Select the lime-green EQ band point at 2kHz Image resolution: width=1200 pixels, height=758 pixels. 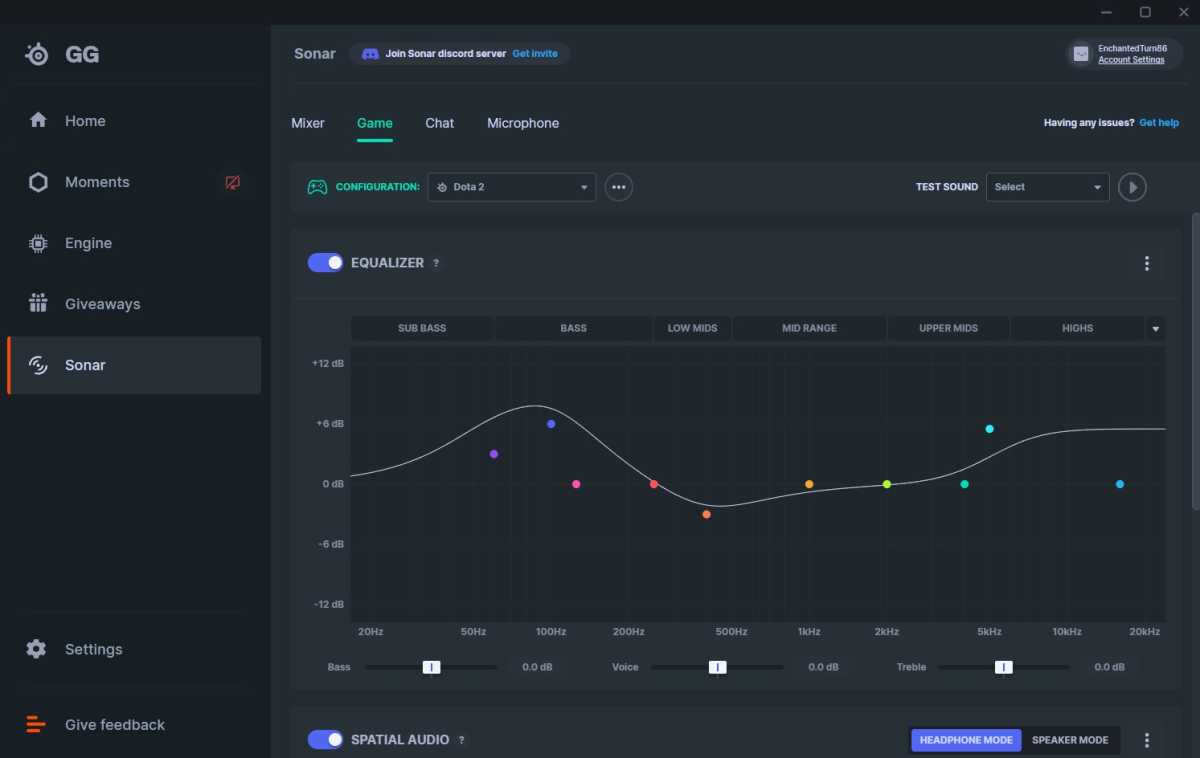pyautogui.click(x=887, y=484)
